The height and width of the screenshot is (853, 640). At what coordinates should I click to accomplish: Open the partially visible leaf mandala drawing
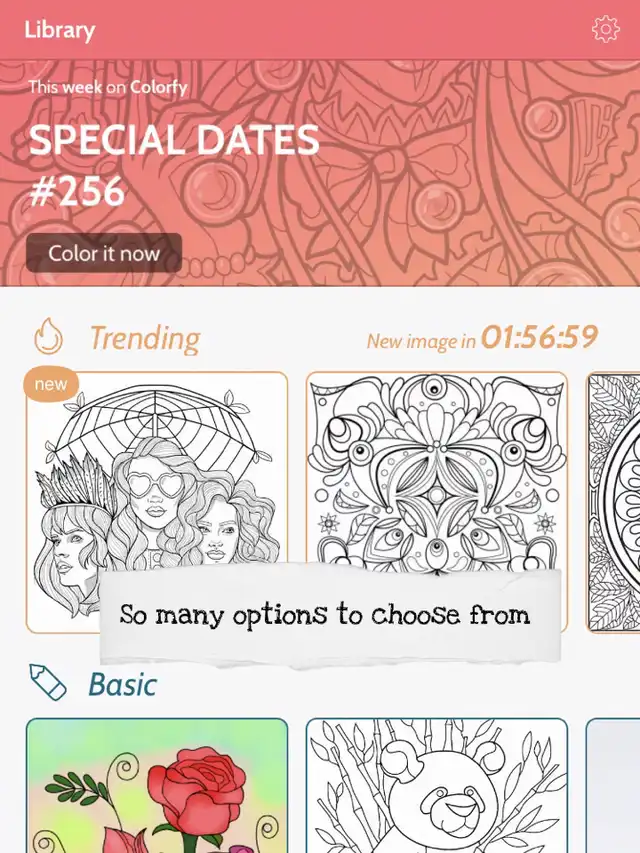613,502
